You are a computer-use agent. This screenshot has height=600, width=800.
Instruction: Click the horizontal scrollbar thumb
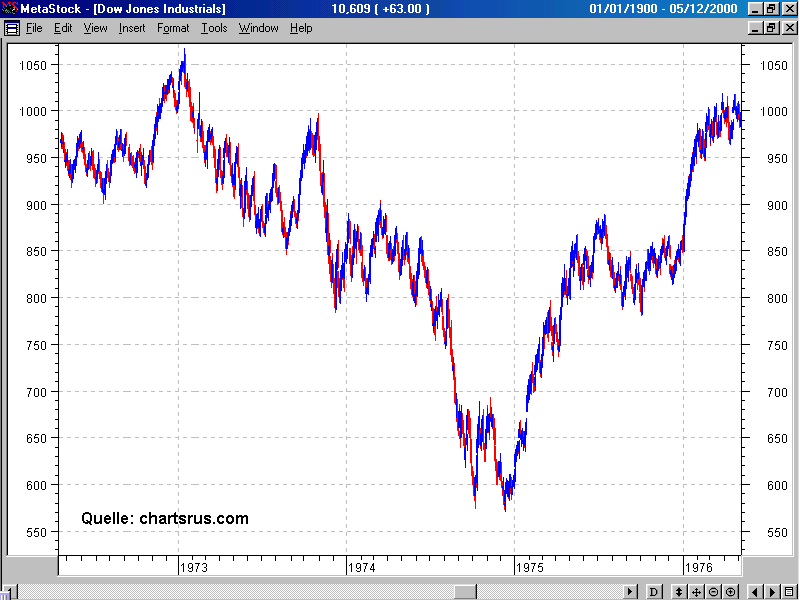(465, 592)
